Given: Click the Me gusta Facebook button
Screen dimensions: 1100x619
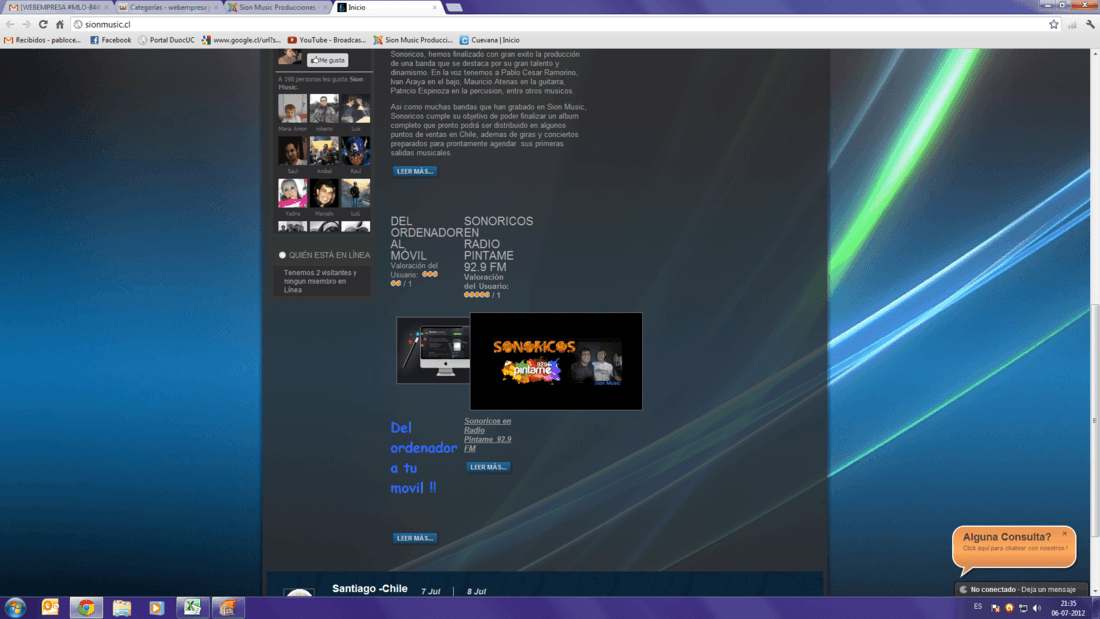Looking at the screenshot, I should click(328, 60).
